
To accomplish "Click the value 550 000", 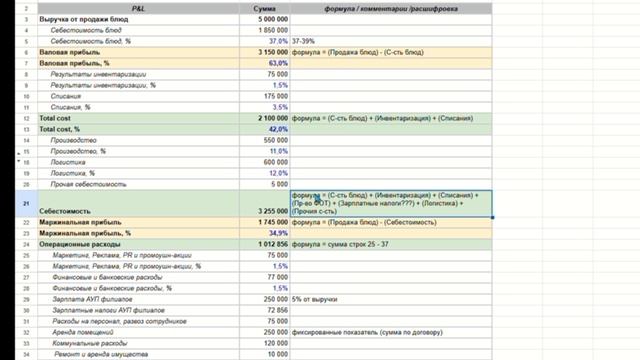I will tap(264, 140).
